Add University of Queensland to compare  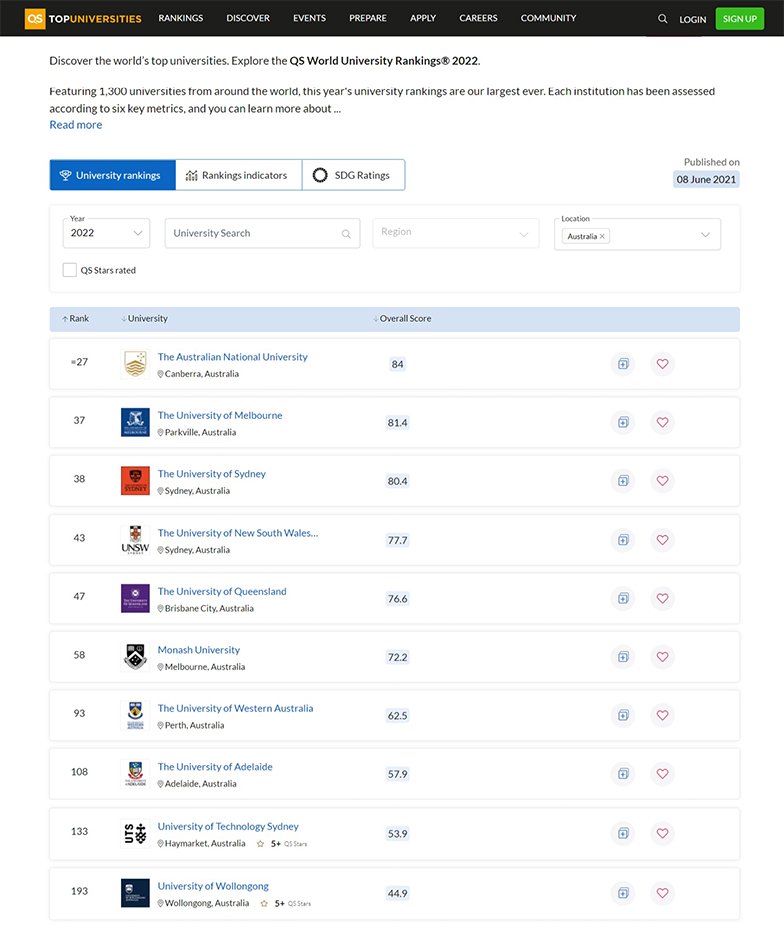click(x=623, y=598)
